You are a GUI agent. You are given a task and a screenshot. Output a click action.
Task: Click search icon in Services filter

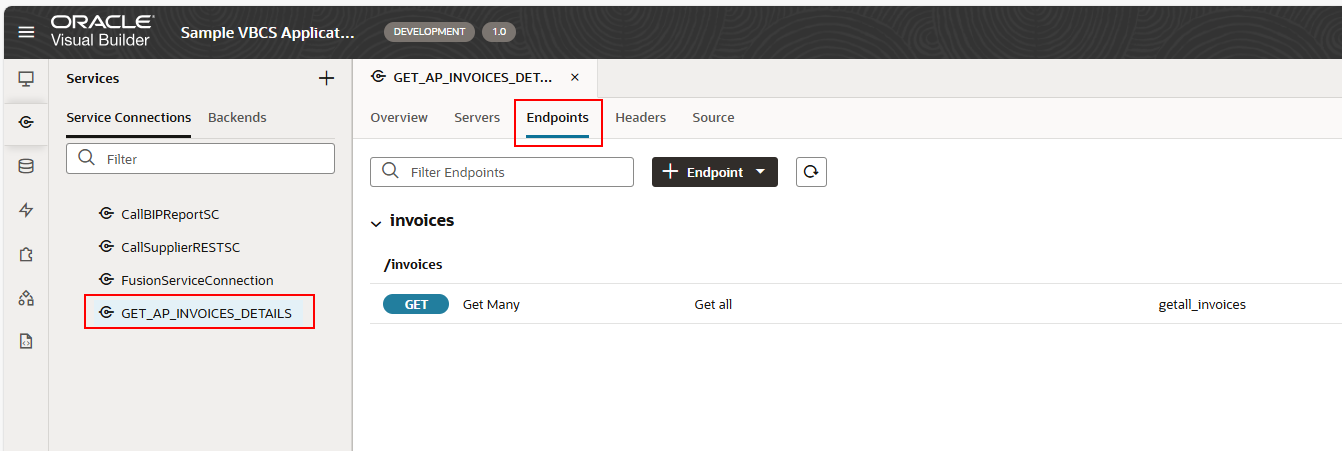click(x=86, y=158)
